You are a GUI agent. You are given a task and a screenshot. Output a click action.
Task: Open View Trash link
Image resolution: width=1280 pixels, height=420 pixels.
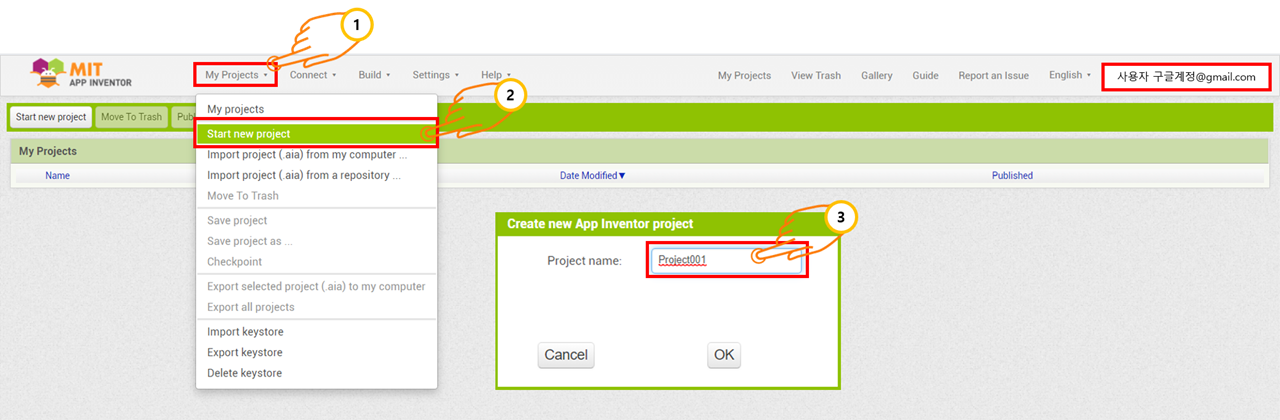tap(816, 75)
